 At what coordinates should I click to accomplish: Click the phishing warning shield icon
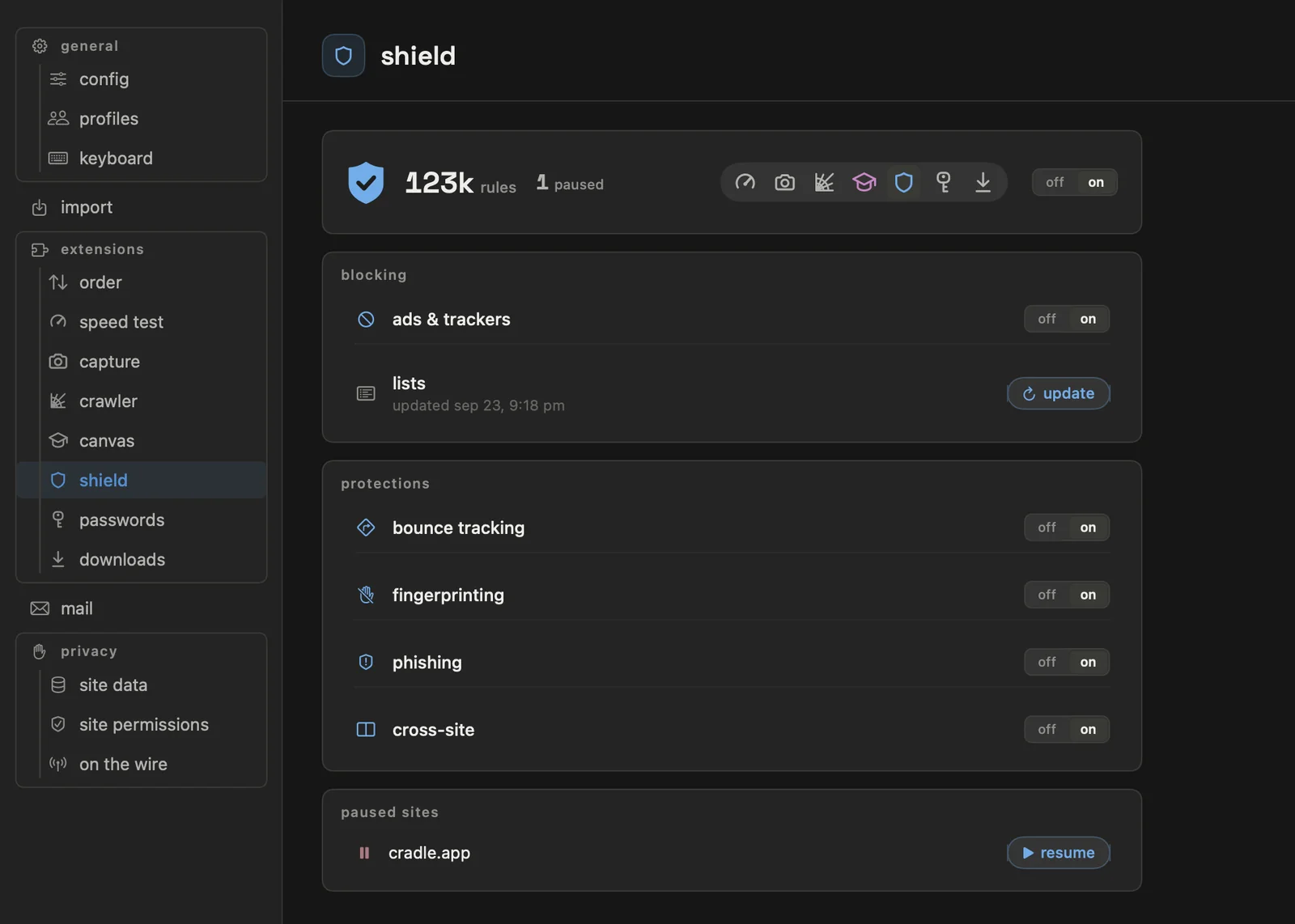coord(366,662)
